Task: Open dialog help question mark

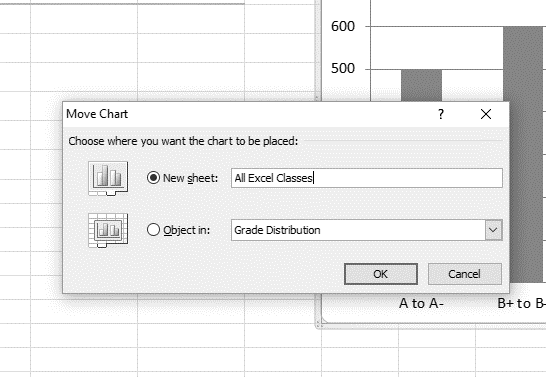Action: [x=441, y=114]
